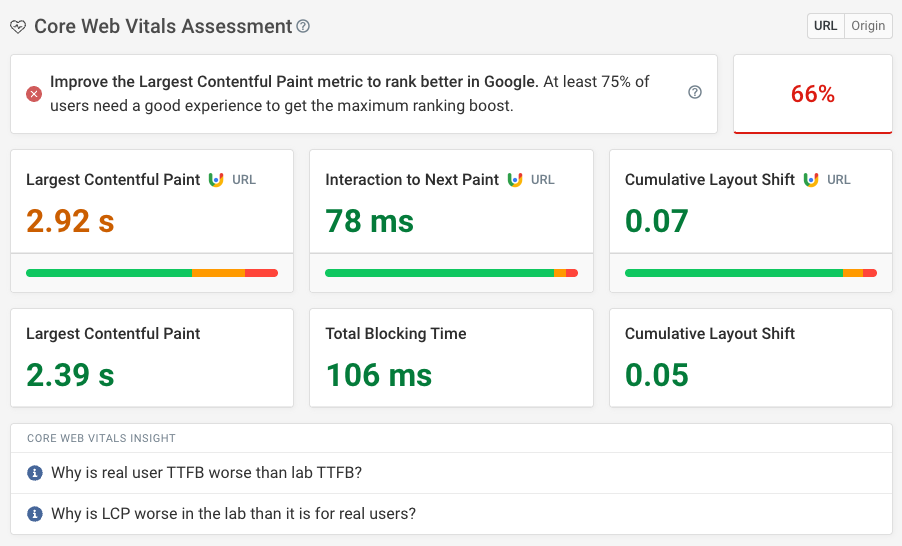Click the CrUX icon beside Largest Contentful Paint
The width and height of the screenshot is (902, 546).
coord(215,180)
